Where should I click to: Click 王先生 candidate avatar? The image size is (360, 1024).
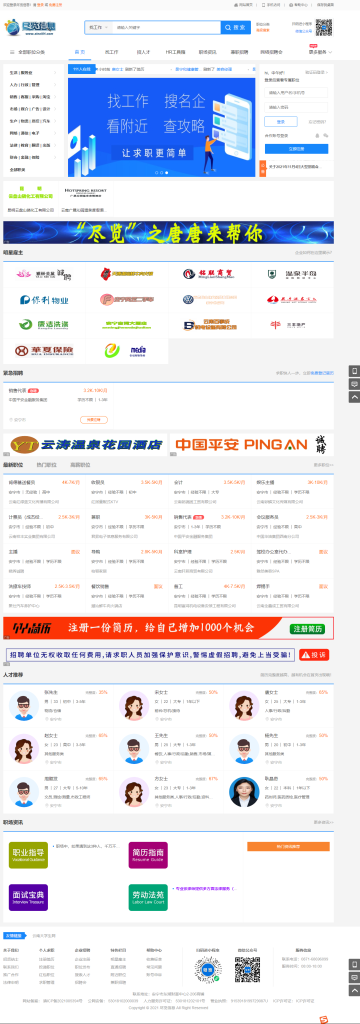coord(133,748)
